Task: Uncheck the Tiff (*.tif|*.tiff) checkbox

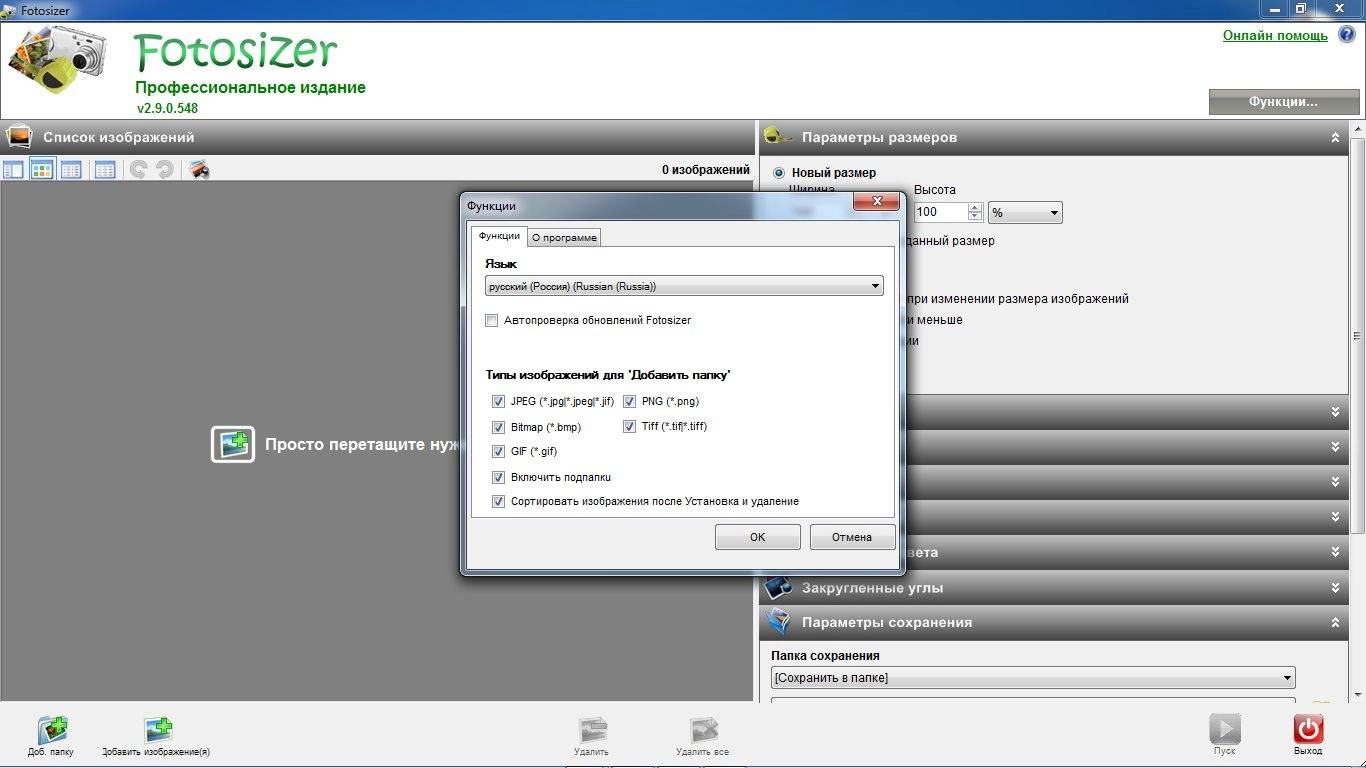Action: 630,427
